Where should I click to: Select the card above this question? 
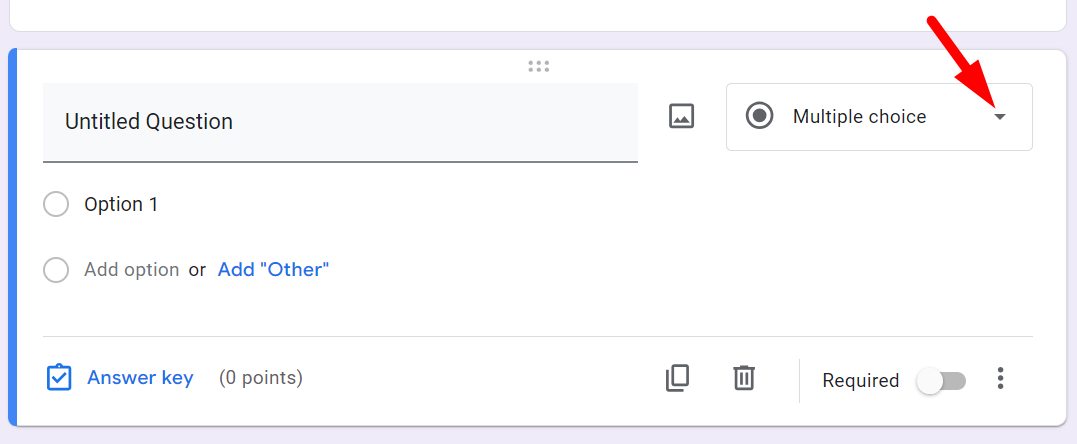pos(538,14)
